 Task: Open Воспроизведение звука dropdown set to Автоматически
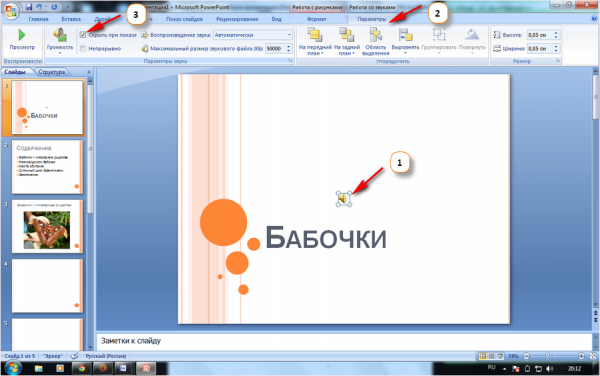click(253, 35)
